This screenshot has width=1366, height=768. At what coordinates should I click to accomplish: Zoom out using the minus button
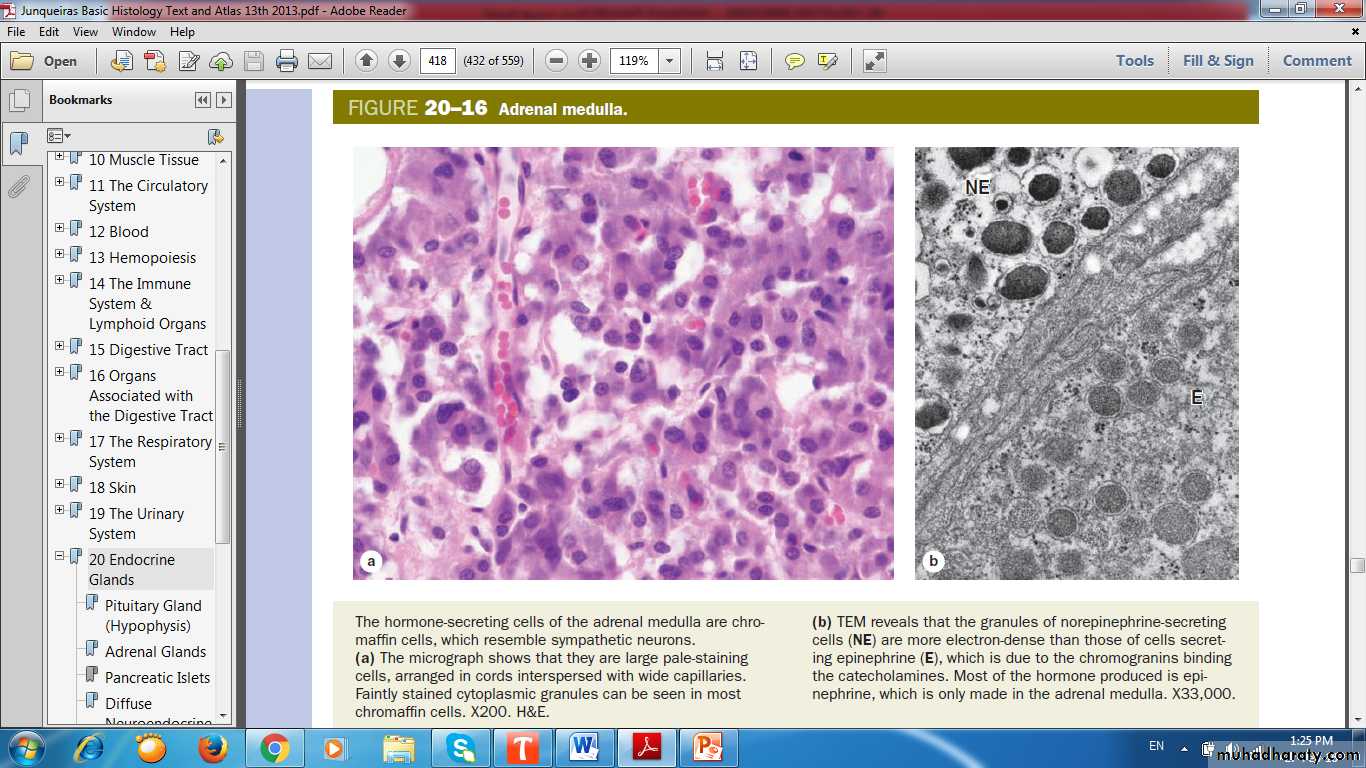pyautogui.click(x=557, y=61)
